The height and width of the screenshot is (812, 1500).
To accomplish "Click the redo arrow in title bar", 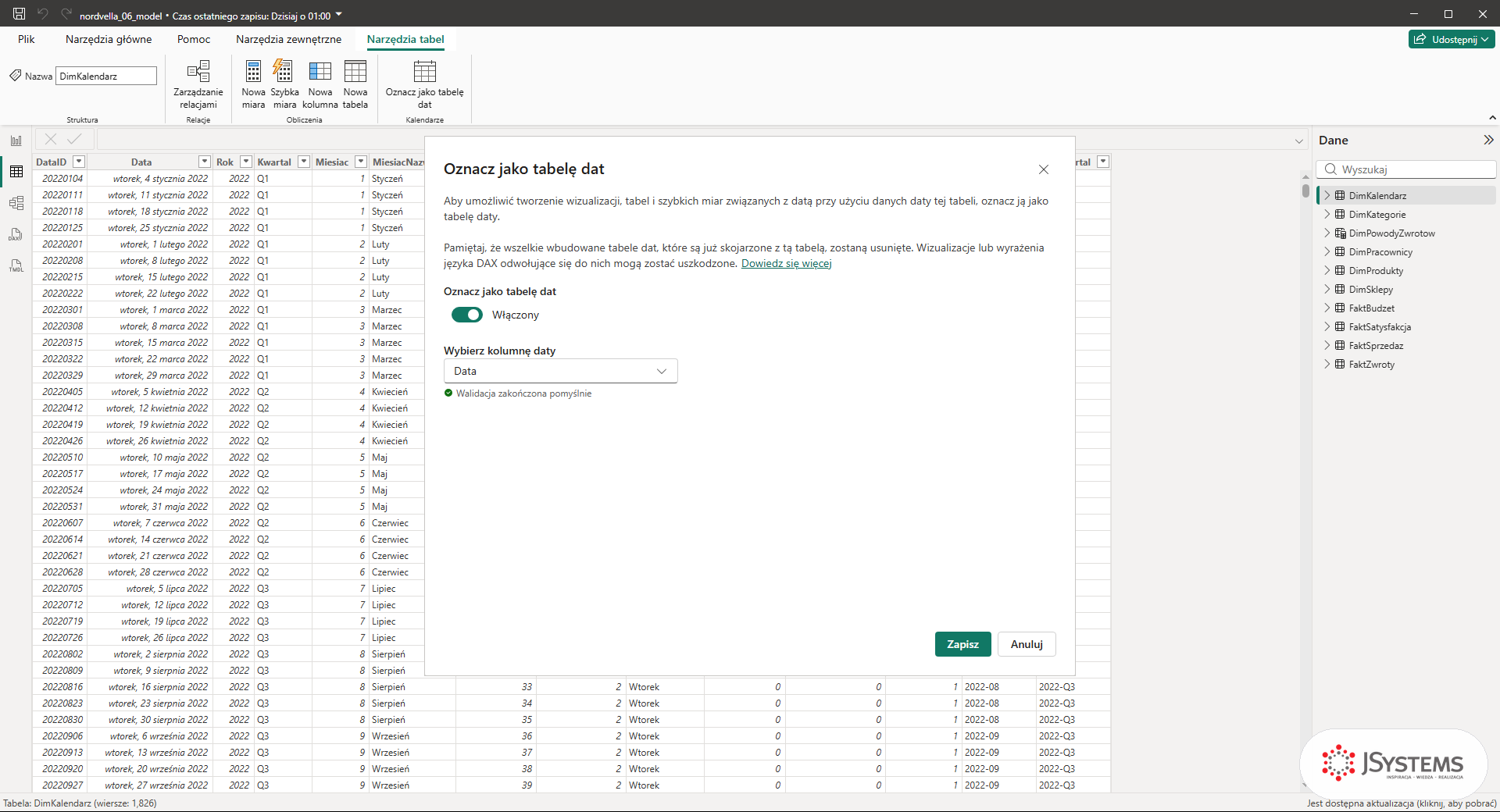I will [x=66, y=13].
